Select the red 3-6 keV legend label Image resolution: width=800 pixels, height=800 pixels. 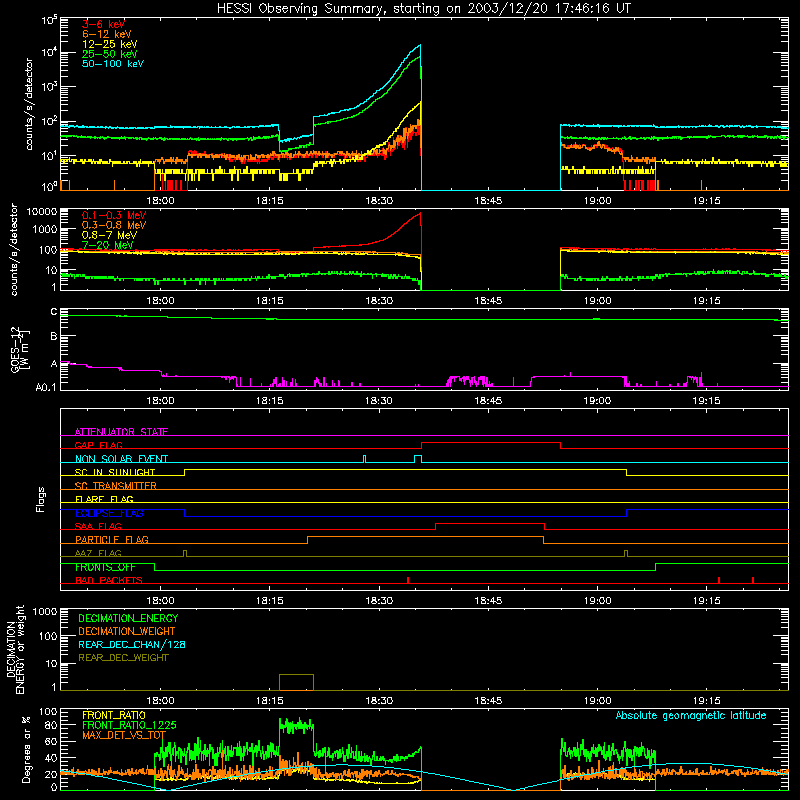[x=104, y=24]
